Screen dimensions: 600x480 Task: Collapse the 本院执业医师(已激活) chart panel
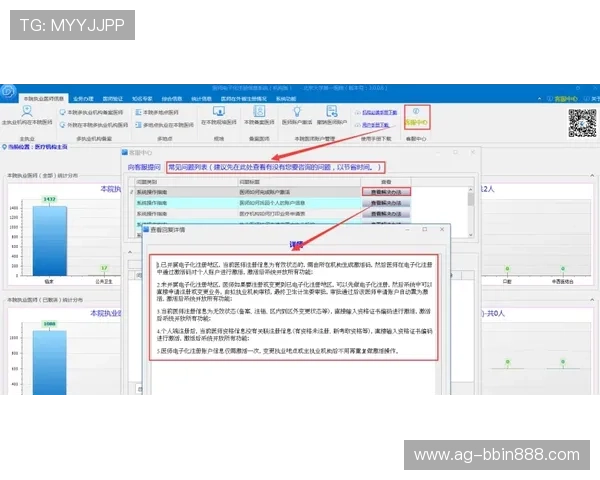click(x=592, y=300)
